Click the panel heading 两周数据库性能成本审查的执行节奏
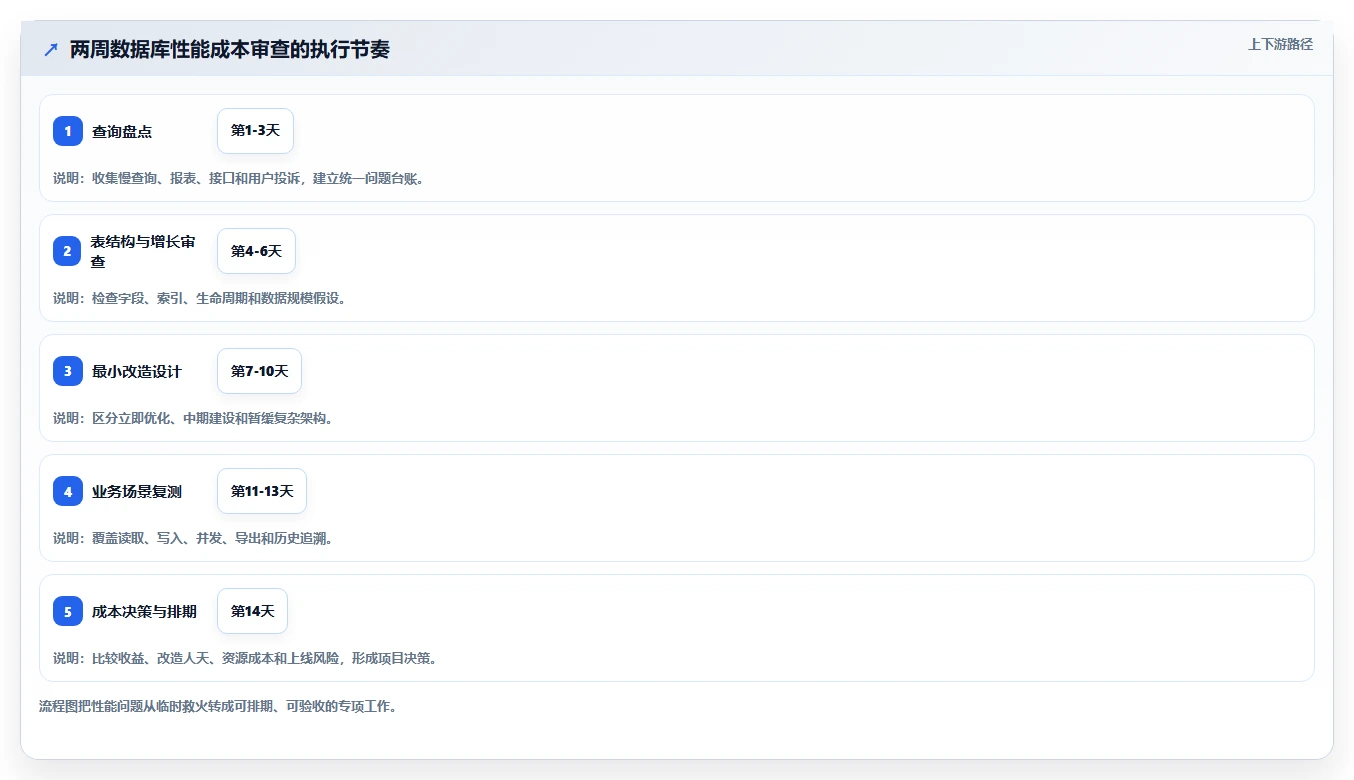The image size is (1354, 780). click(x=230, y=50)
